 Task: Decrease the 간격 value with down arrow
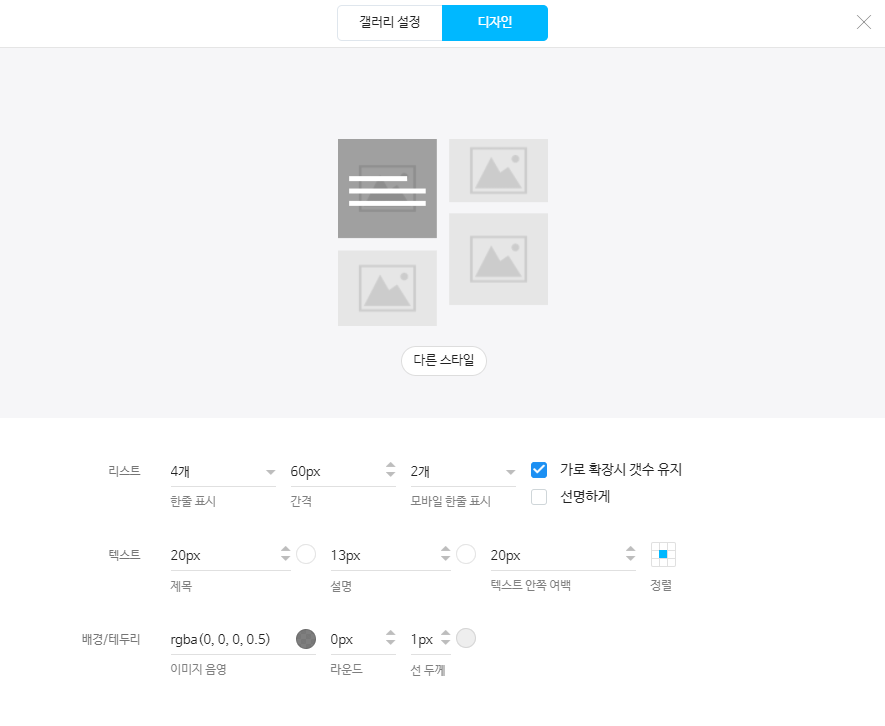(391, 474)
